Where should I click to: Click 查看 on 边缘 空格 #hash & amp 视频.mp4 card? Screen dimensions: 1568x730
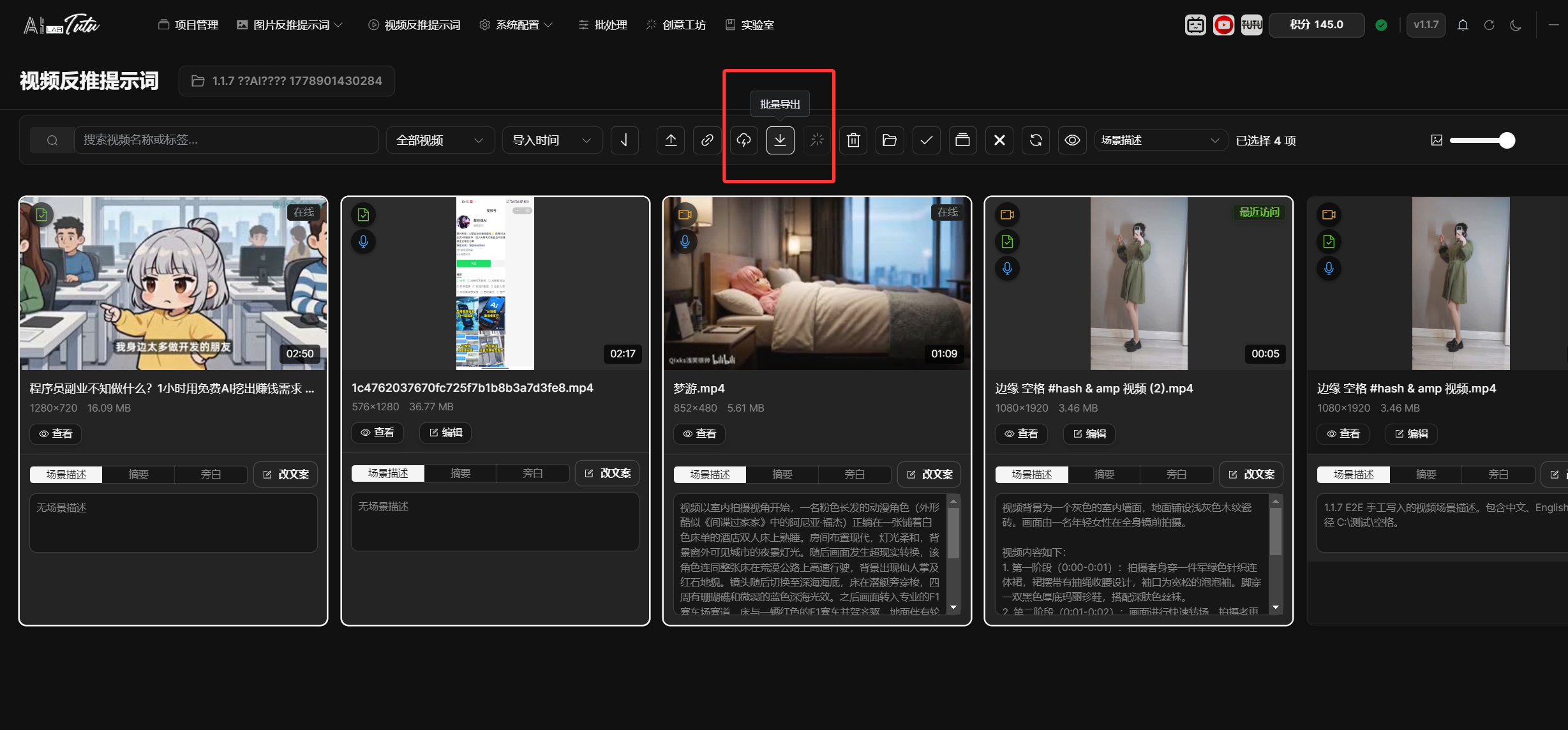tap(1343, 434)
